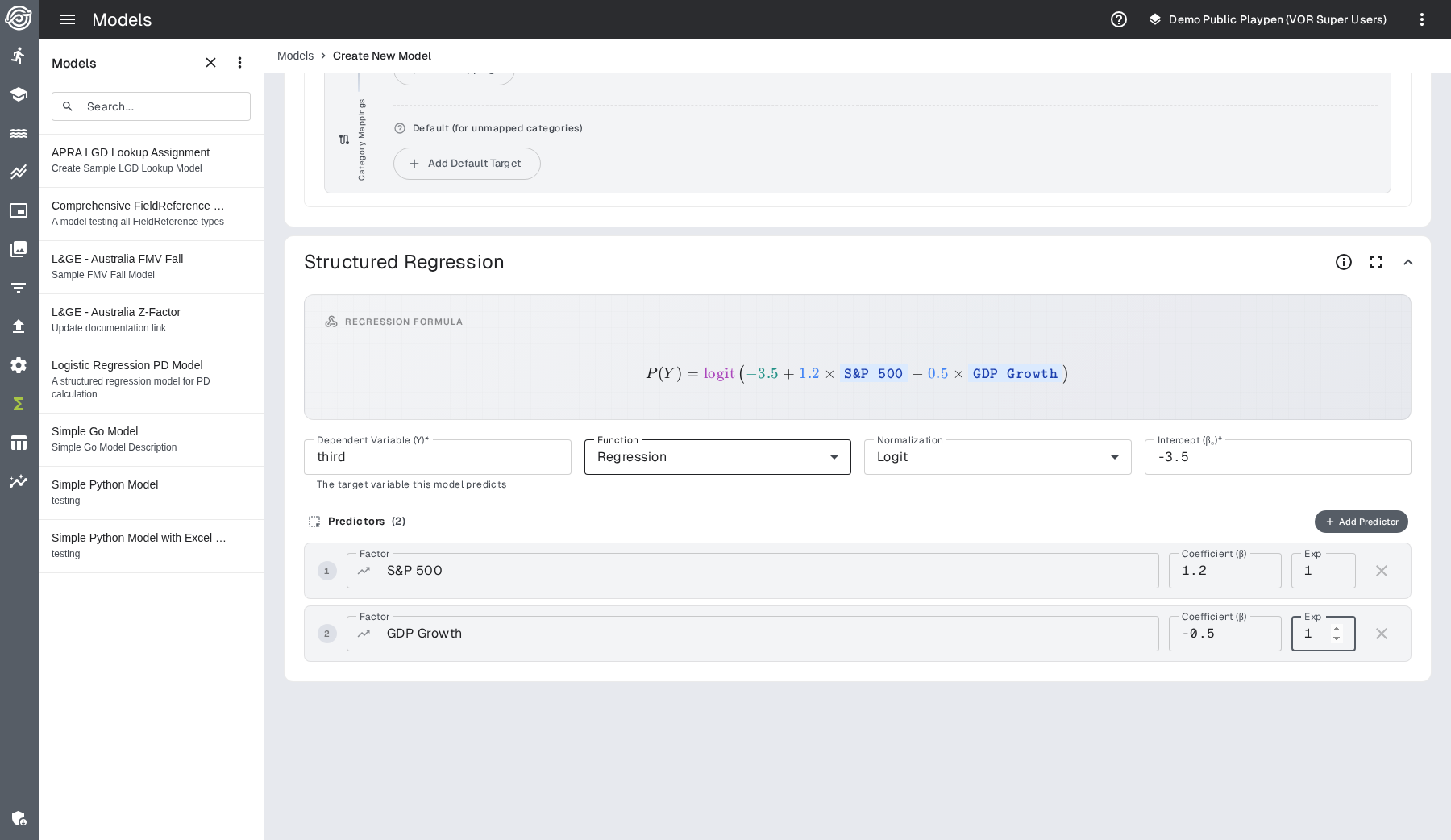1451x840 pixels.
Task: Open the settings gear in sidebar
Action: tap(19, 365)
